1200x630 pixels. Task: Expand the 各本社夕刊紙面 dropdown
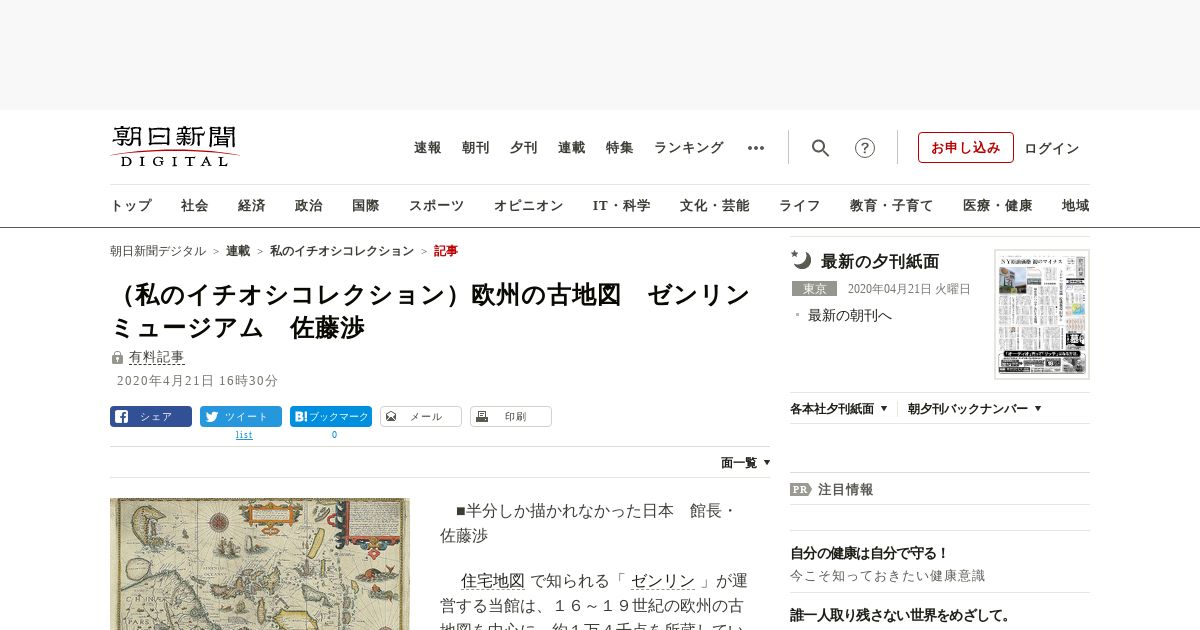tap(839, 409)
